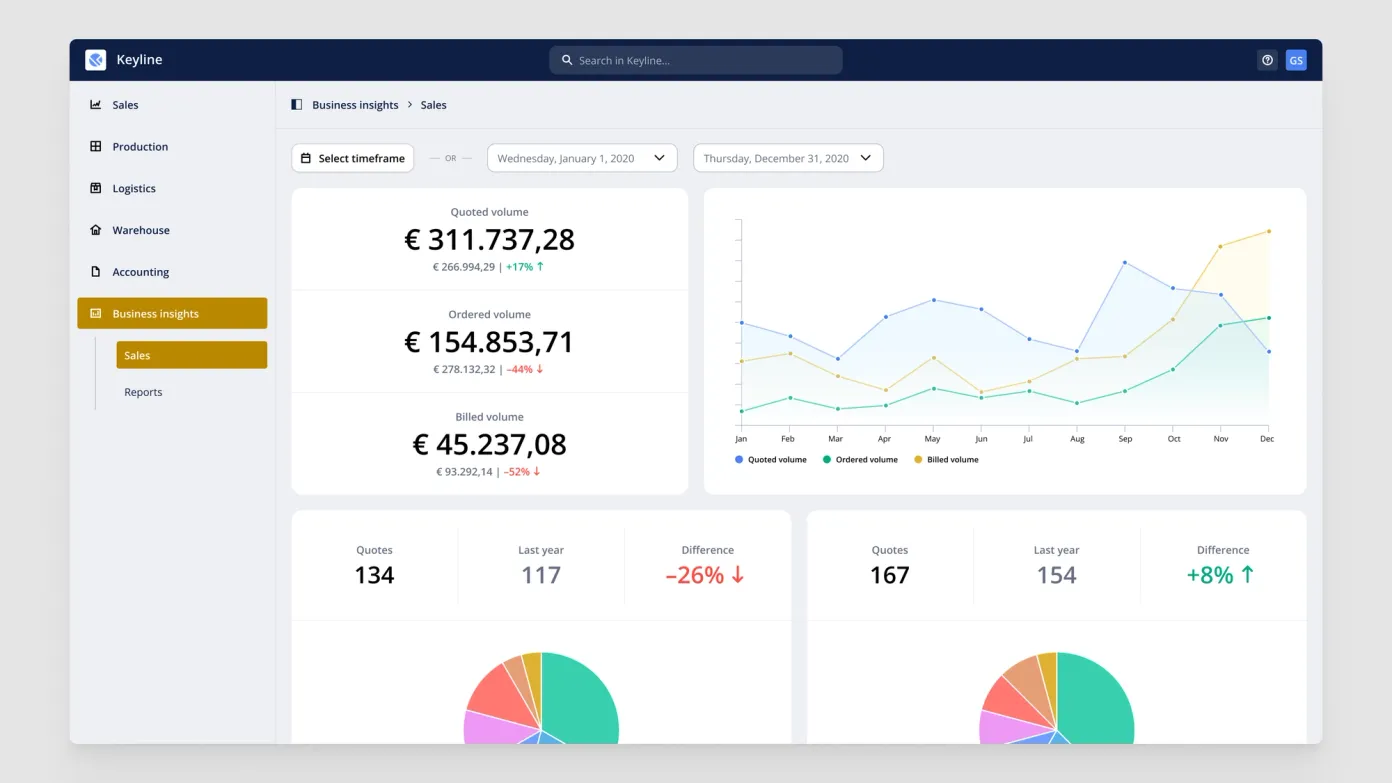The height and width of the screenshot is (783, 1392).
Task: Click the previous amount € 266.994,29
Action: pyautogui.click(x=464, y=267)
